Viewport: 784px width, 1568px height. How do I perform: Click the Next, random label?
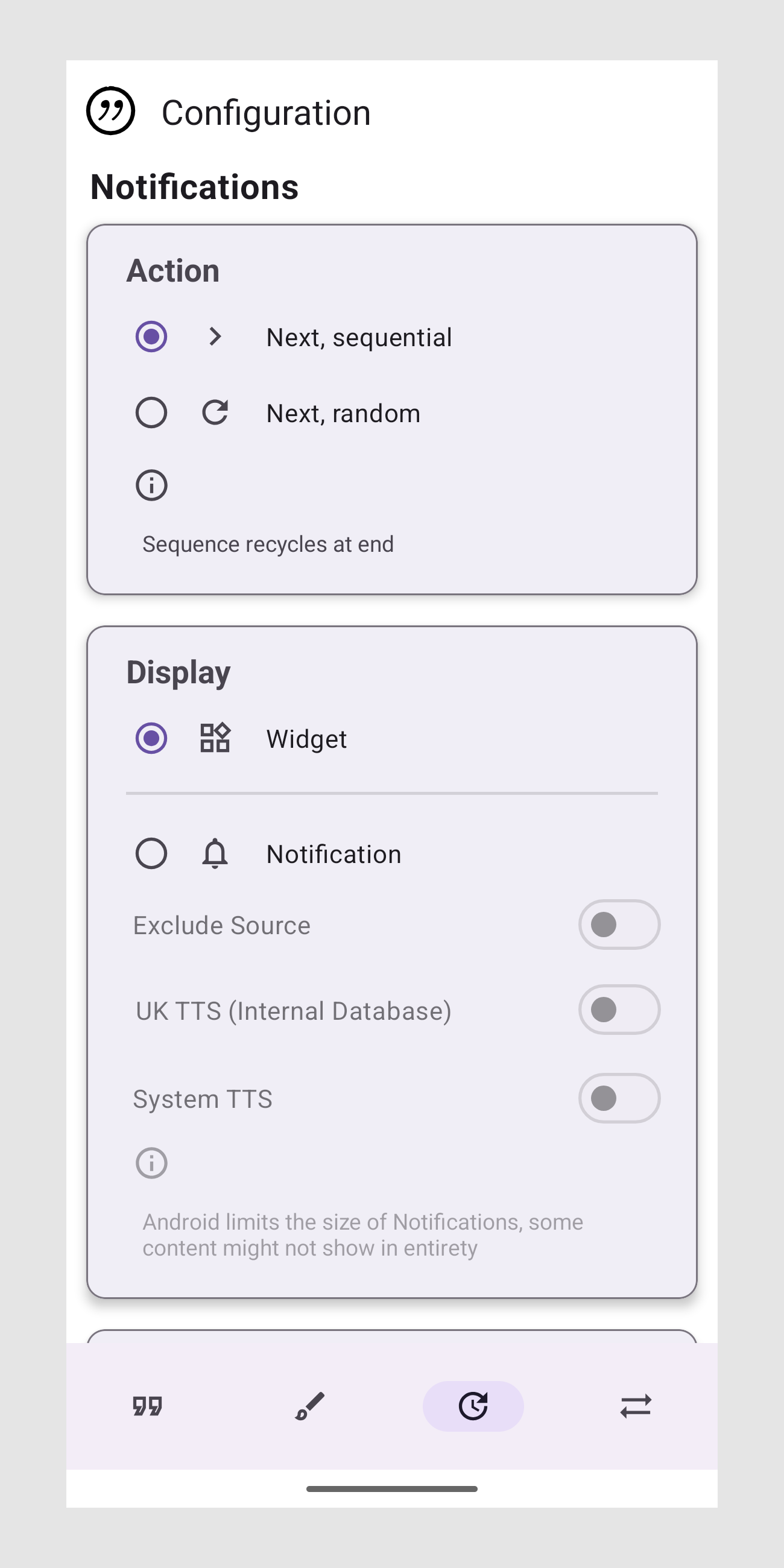343,414
